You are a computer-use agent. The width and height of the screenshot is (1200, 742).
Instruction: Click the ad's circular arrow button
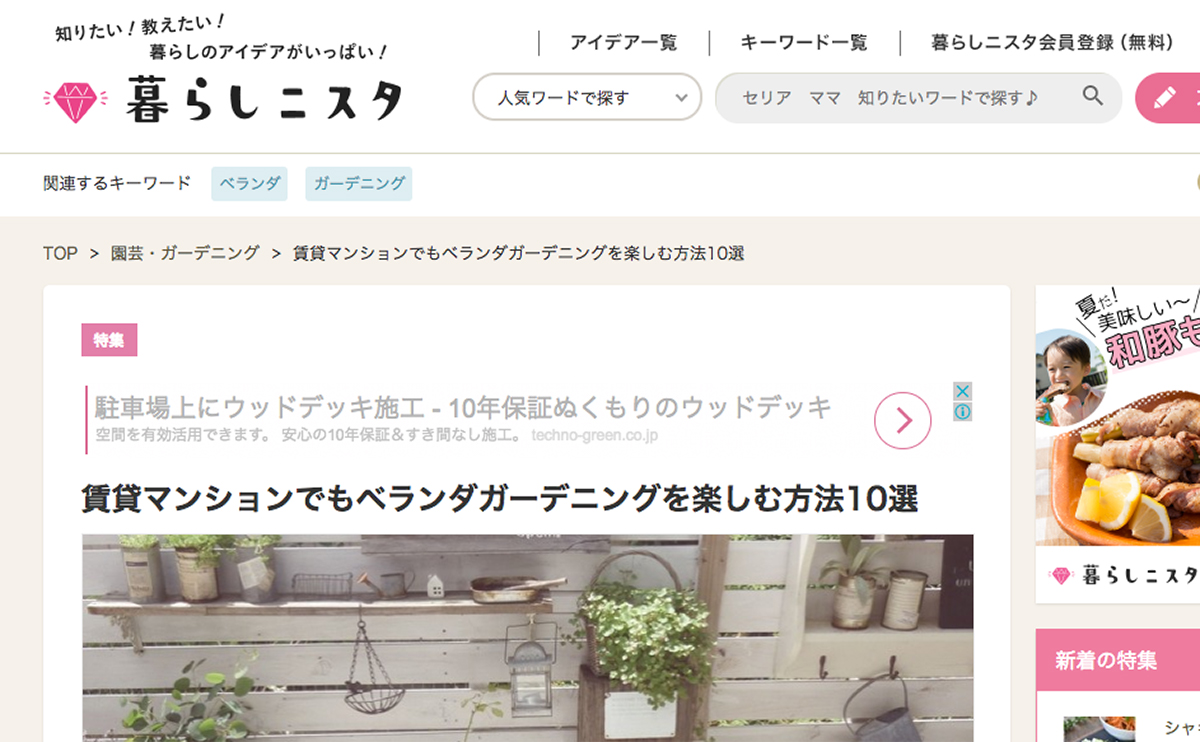tap(902, 421)
